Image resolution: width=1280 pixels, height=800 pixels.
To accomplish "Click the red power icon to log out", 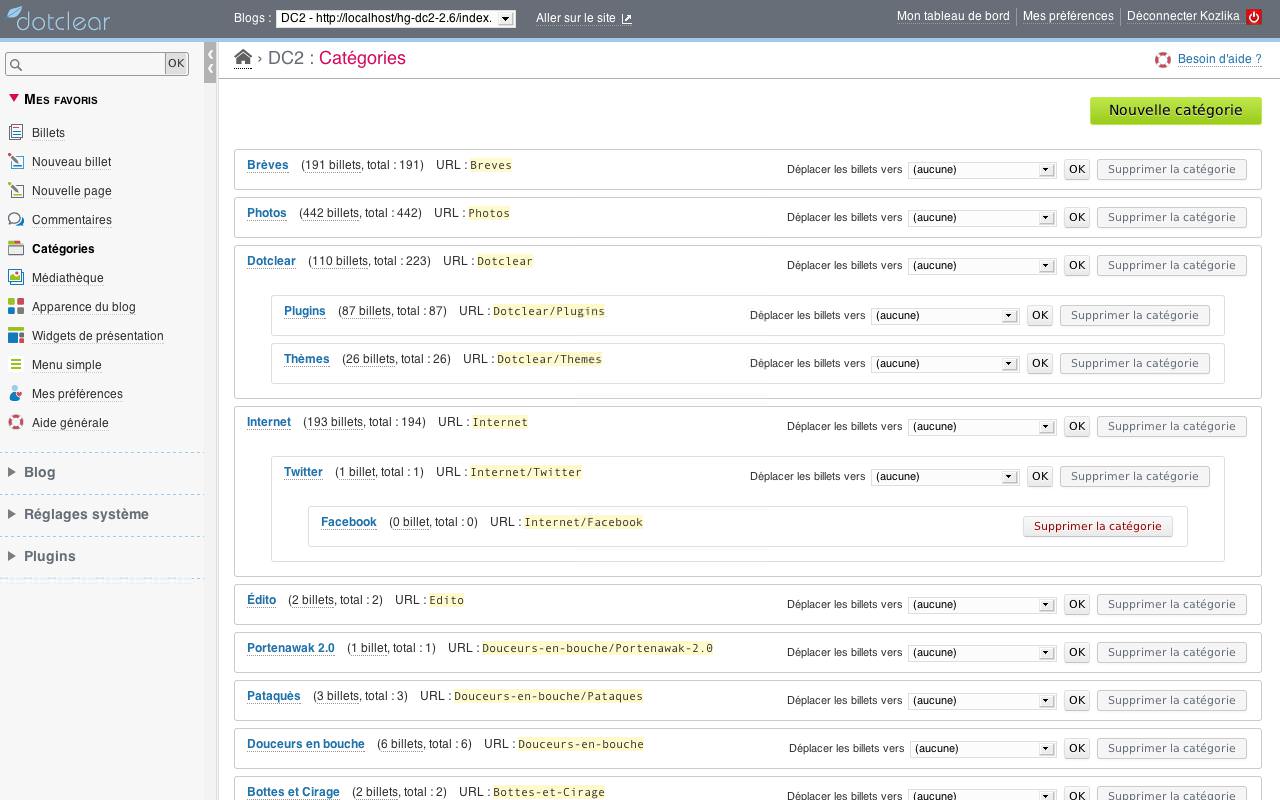I will [1254, 17].
